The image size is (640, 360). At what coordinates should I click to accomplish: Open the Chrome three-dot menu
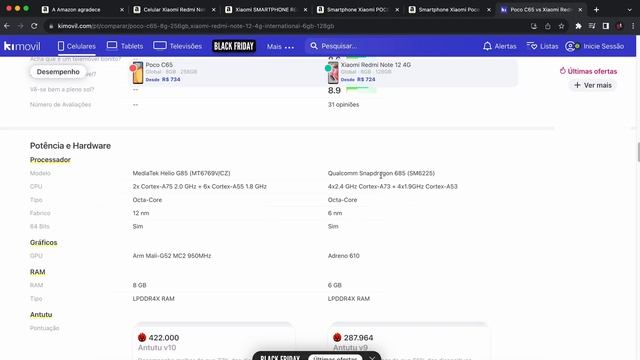(x=633, y=26)
